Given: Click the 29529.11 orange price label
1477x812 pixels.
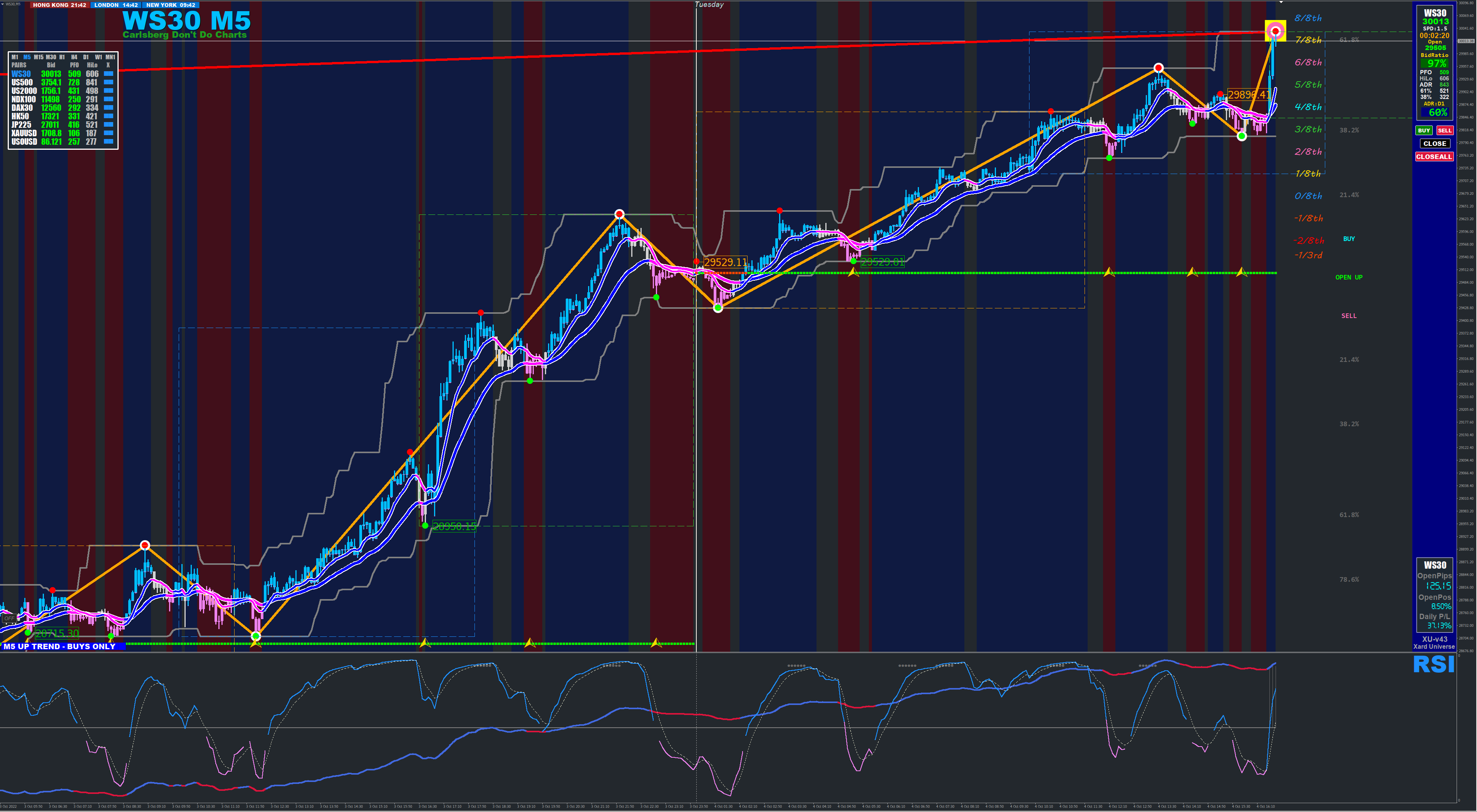Looking at the screenshot, I should [x=725, y=263].
